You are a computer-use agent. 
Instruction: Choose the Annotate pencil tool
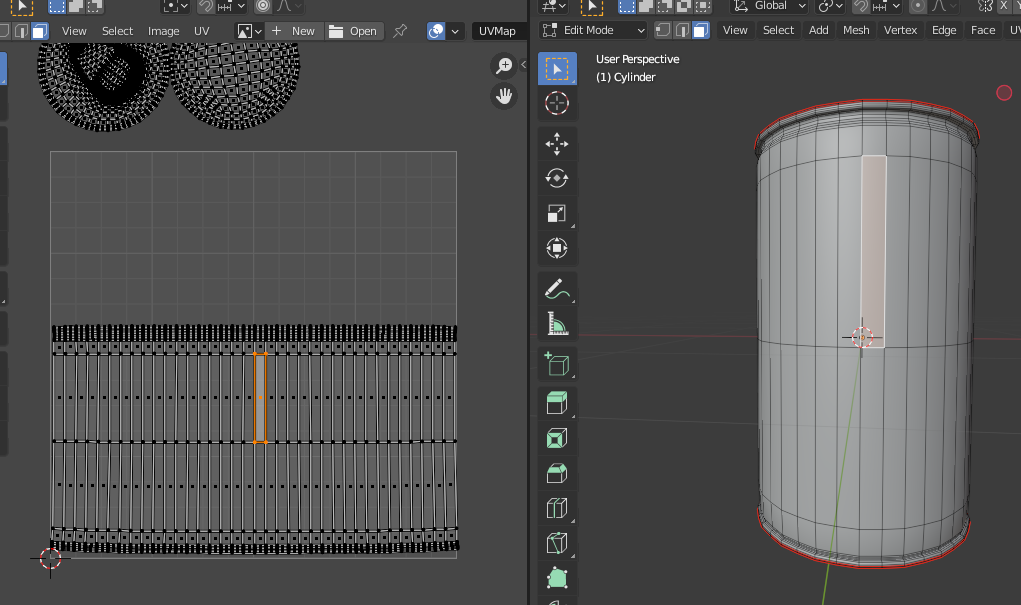pyautogui.click(x=557, y=289)
